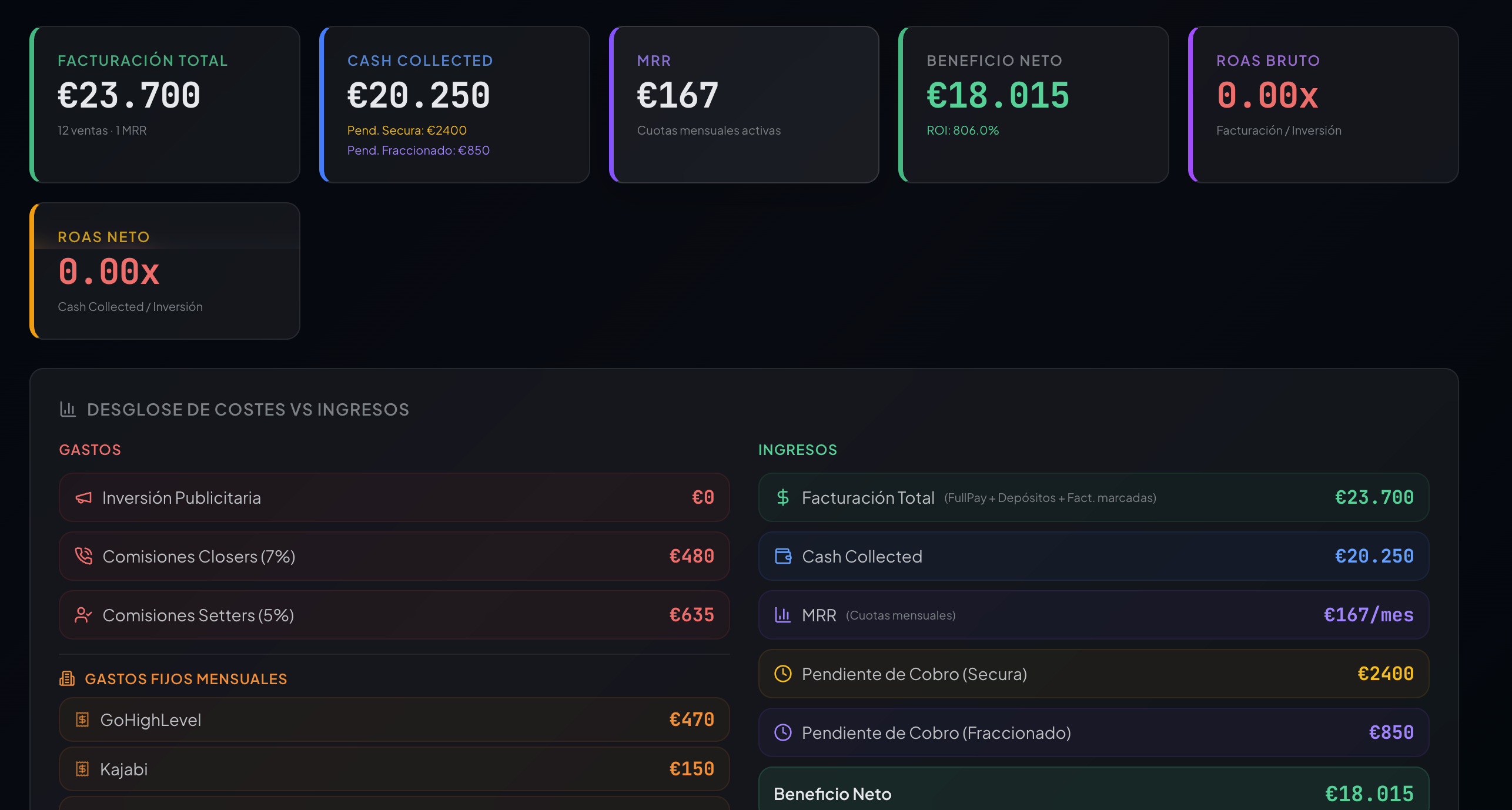Select the Pendiente de Cobro (Fraccionado) row
This screenshot has width=1512, height=810.
click(x=1093, y=732)
